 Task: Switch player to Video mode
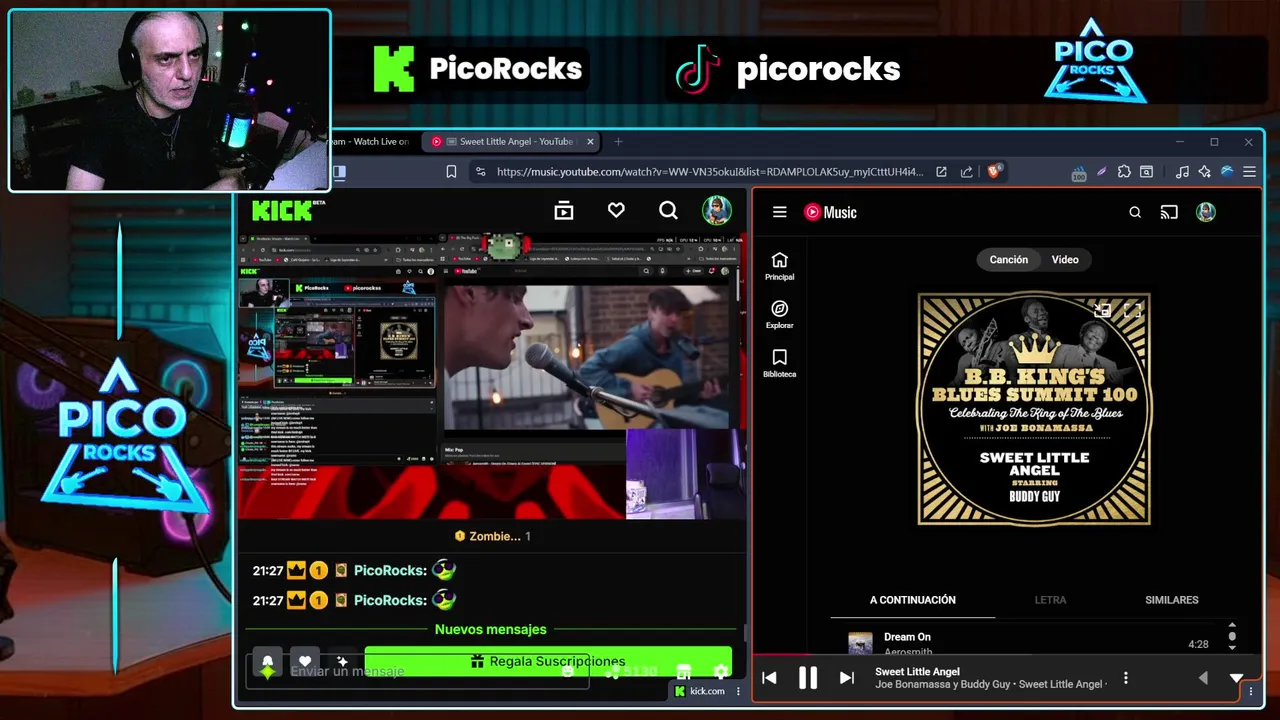point(1065,259)
